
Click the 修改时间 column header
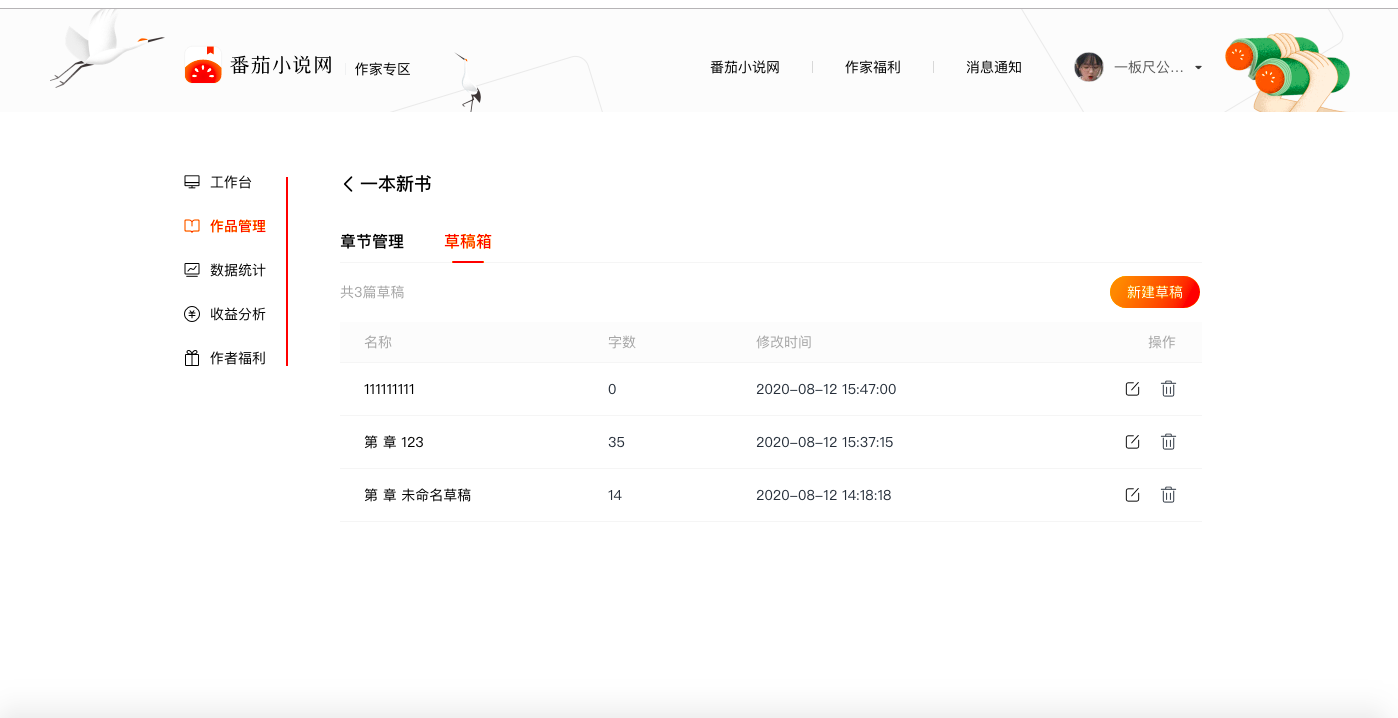coord(784,342)
